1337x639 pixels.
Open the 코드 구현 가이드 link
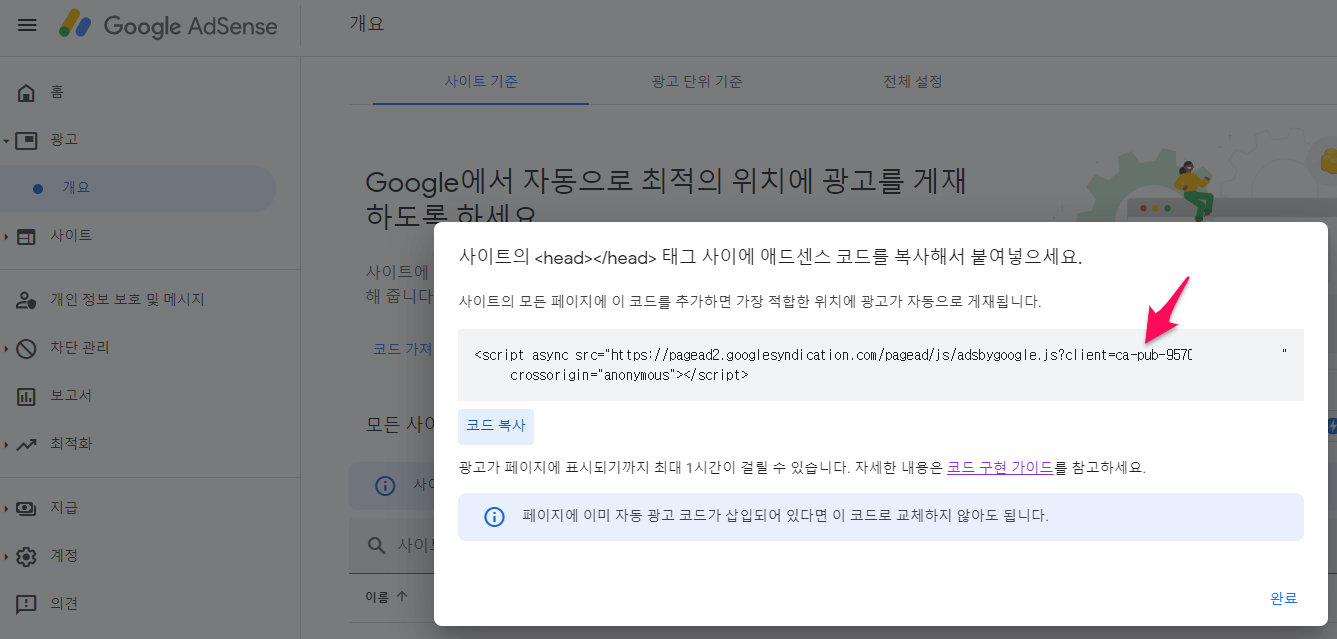coord(999,467)
